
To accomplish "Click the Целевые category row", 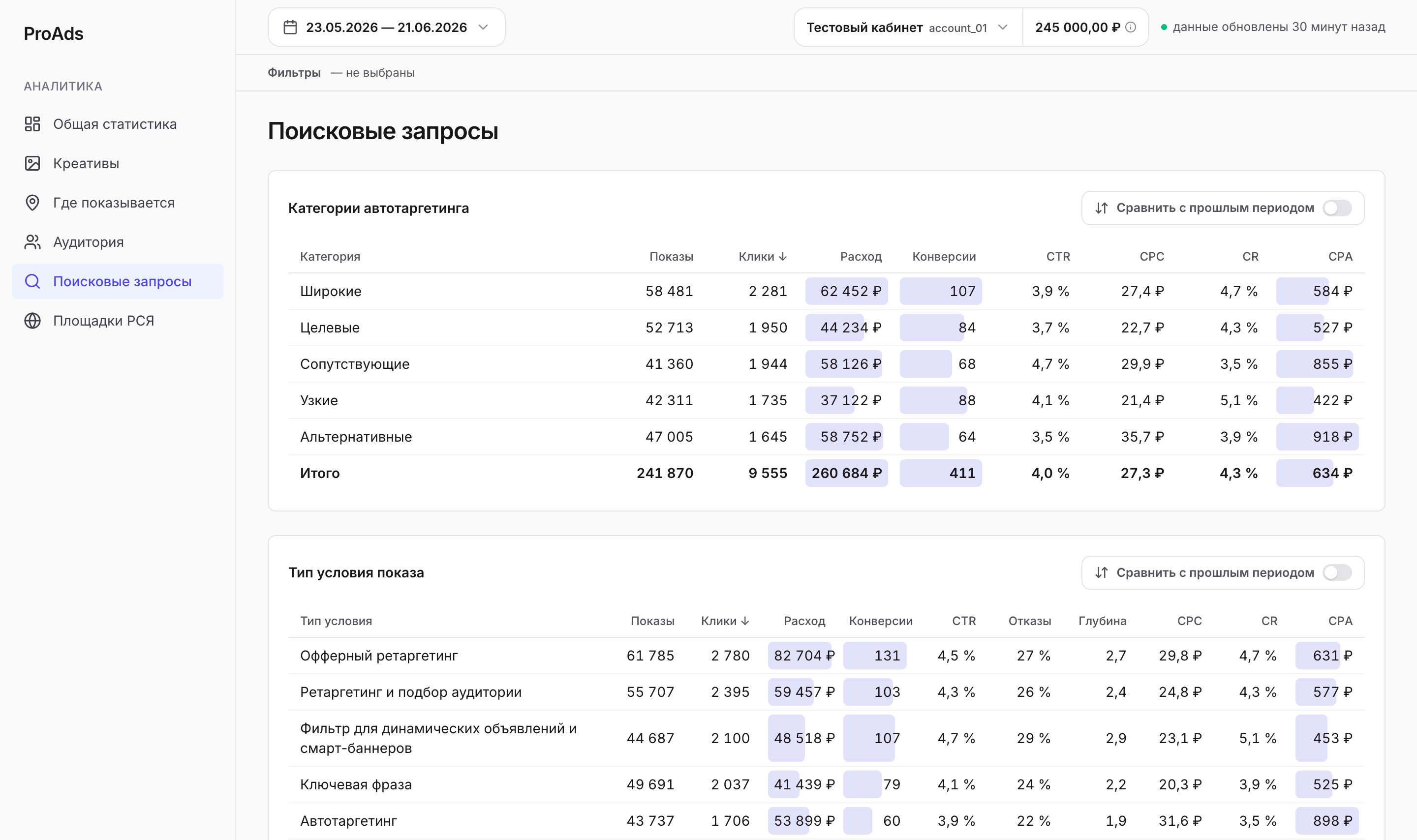I will click(827, 328).
